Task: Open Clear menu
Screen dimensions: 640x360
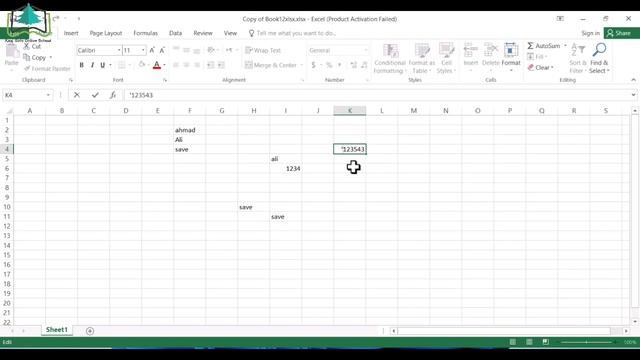Action: point(540,67)
